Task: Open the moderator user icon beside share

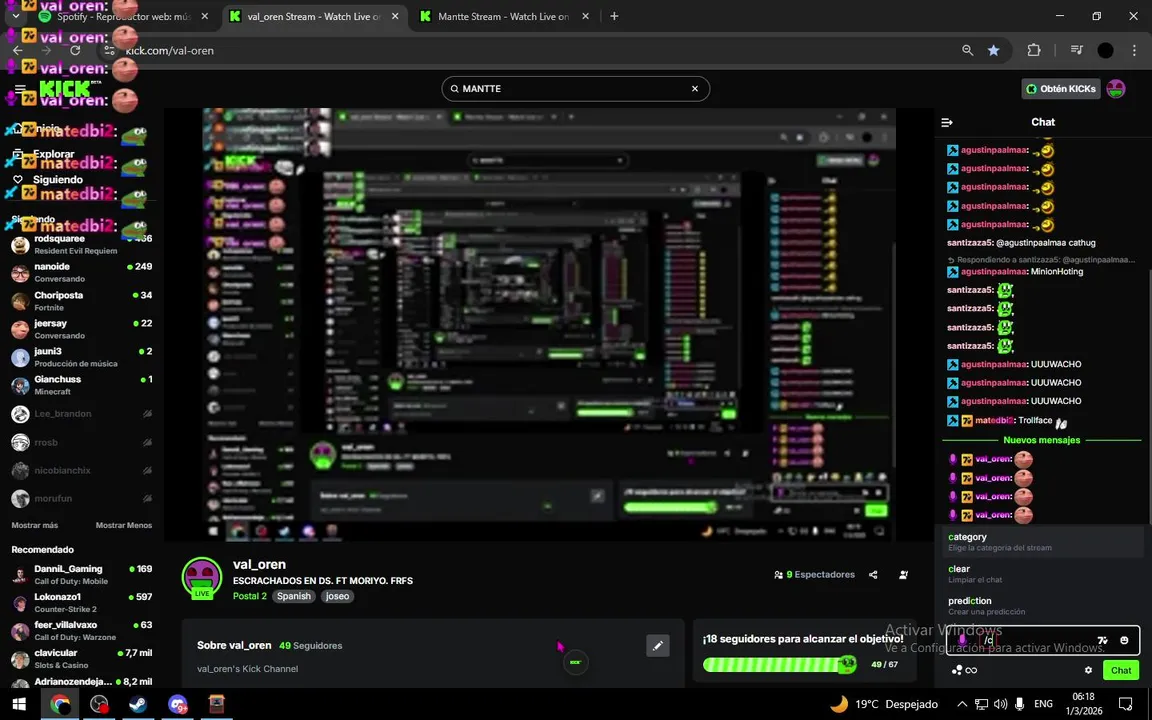Action: 904,575
